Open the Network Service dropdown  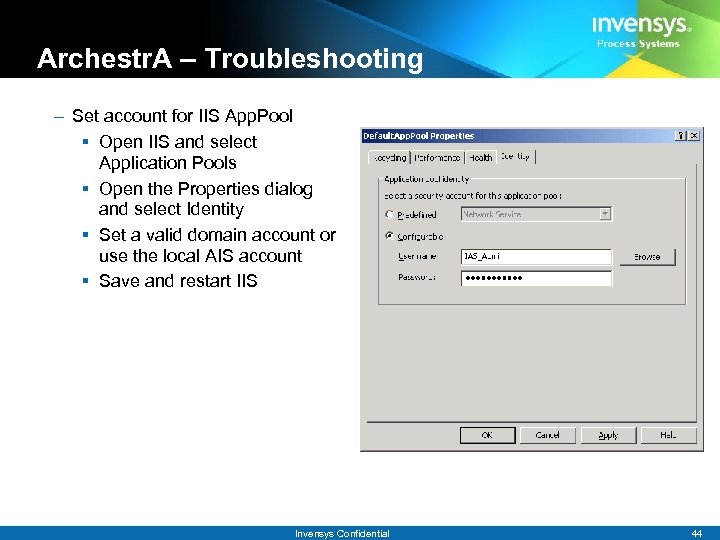tap(605, 214)
